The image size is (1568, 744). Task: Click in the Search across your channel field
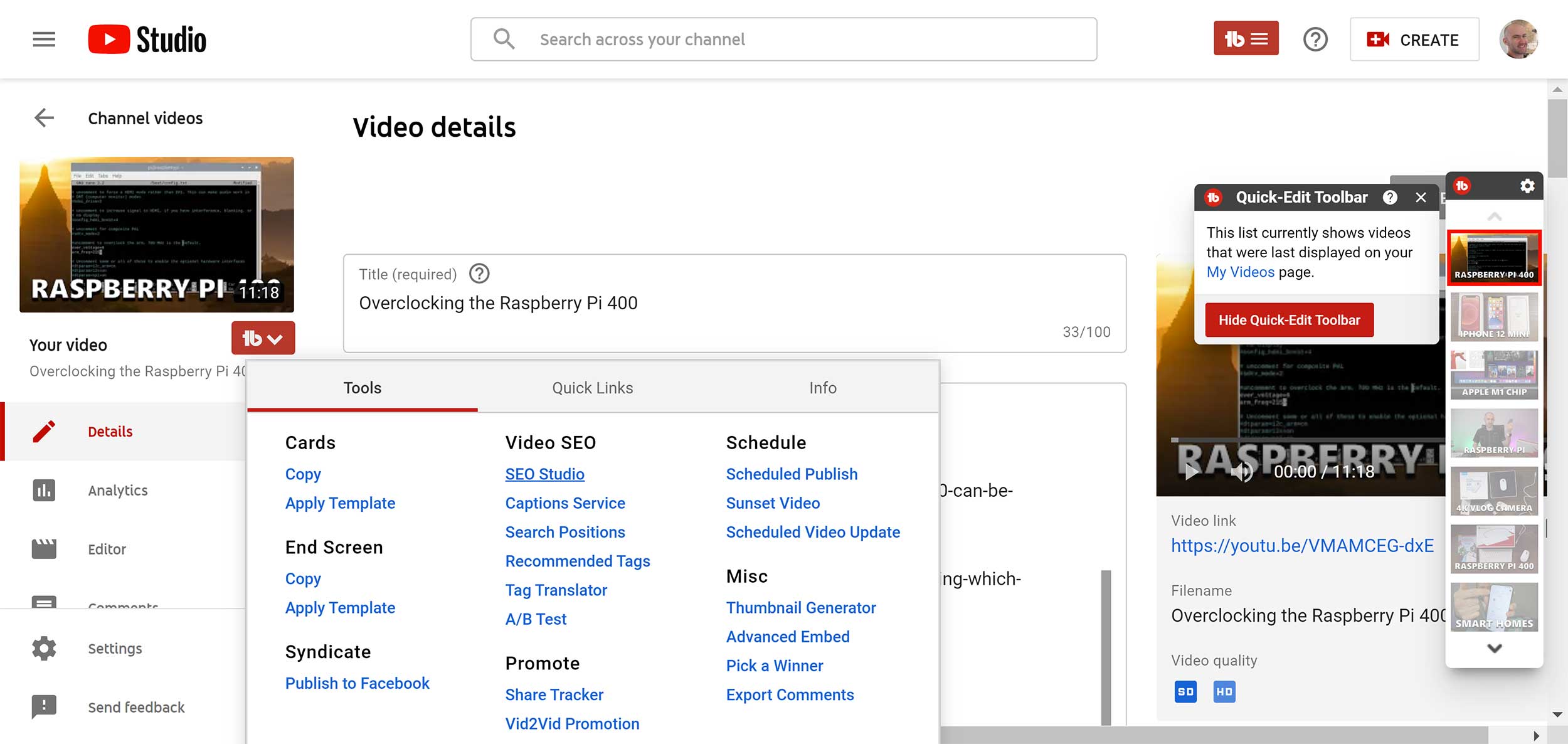[x=783, y=39]
